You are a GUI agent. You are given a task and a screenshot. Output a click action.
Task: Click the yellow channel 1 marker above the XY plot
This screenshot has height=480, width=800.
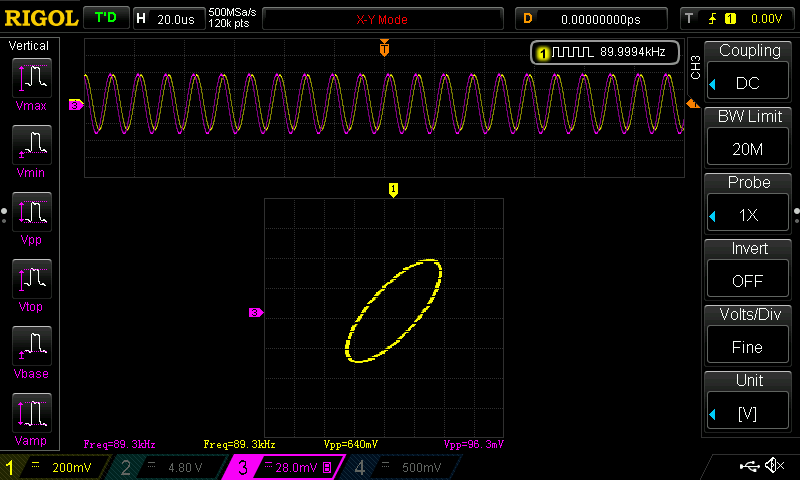tap(393, 190)
